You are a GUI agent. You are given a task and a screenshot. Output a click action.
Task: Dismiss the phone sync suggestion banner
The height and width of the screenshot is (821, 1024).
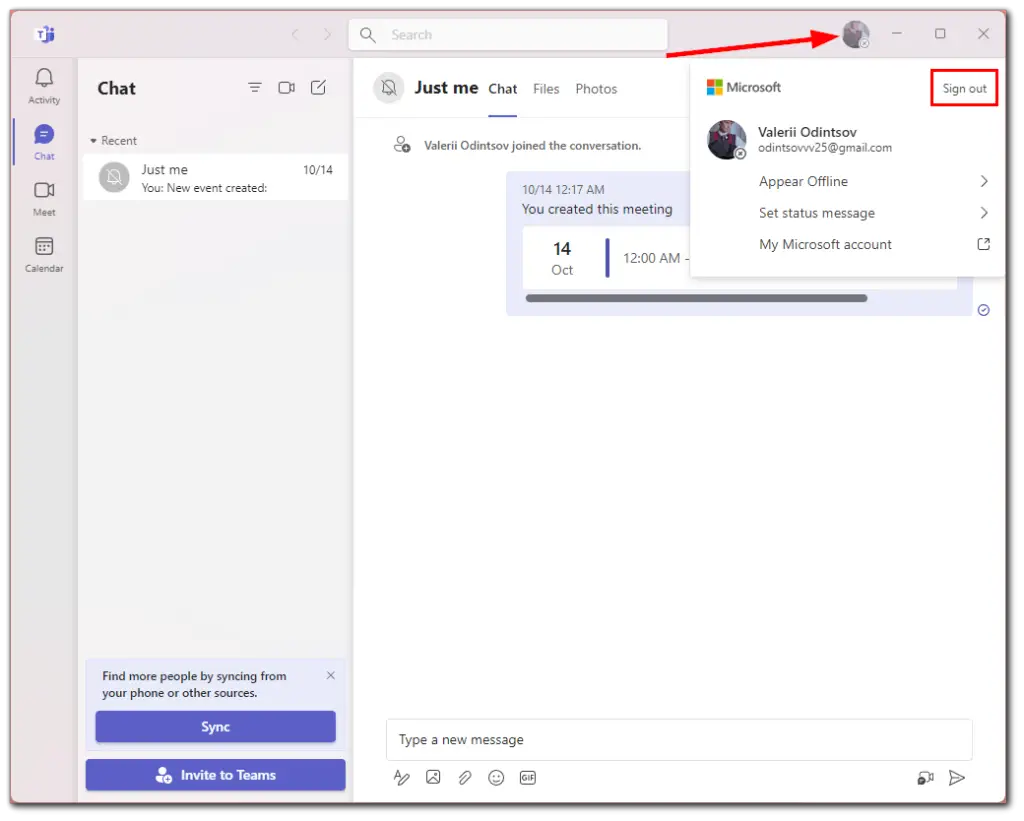[x=330, y=675]
